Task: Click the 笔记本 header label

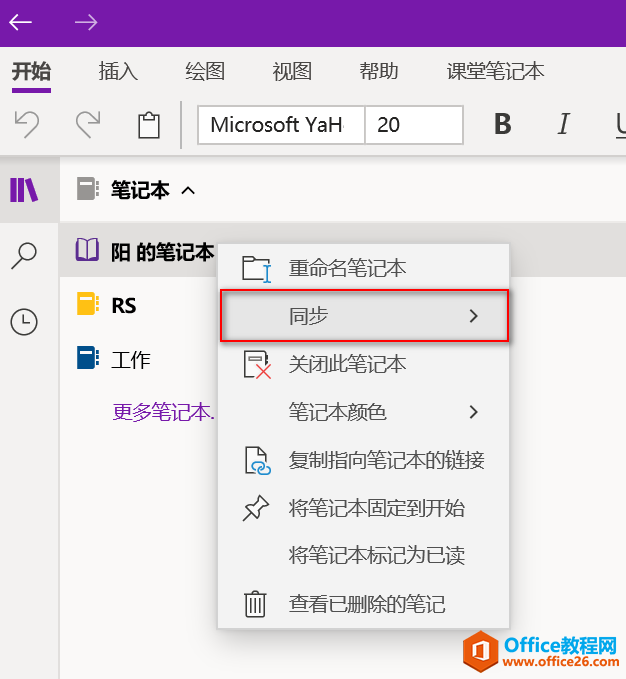Action: tap(140, 191)
